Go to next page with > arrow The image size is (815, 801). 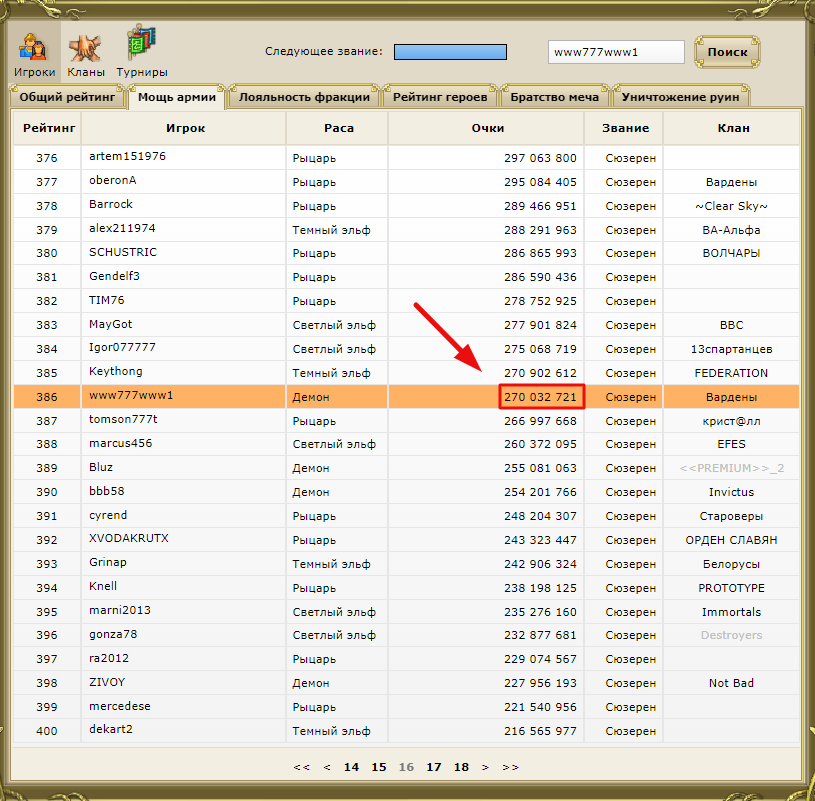tap(485, 767)
